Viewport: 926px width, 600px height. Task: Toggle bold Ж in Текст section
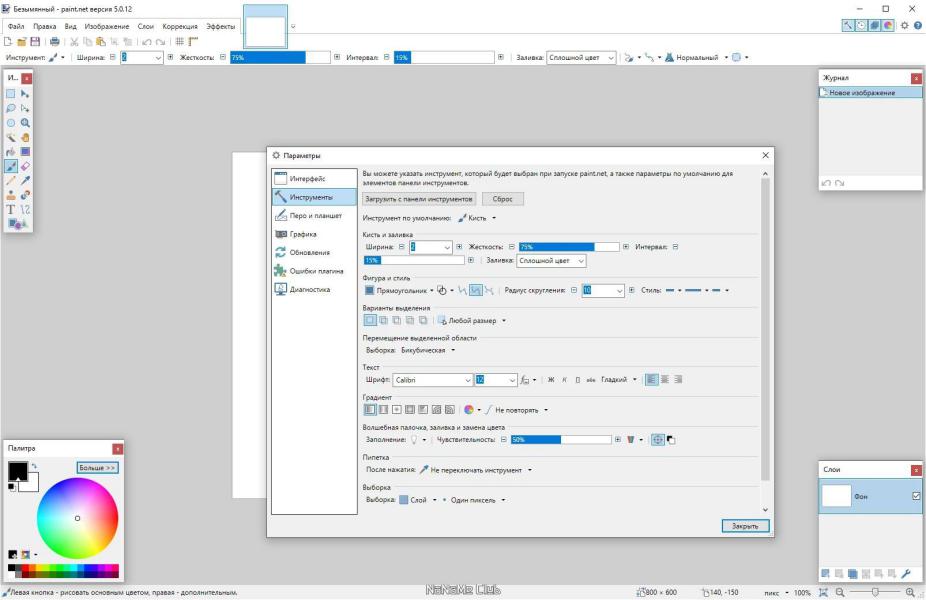551,380
